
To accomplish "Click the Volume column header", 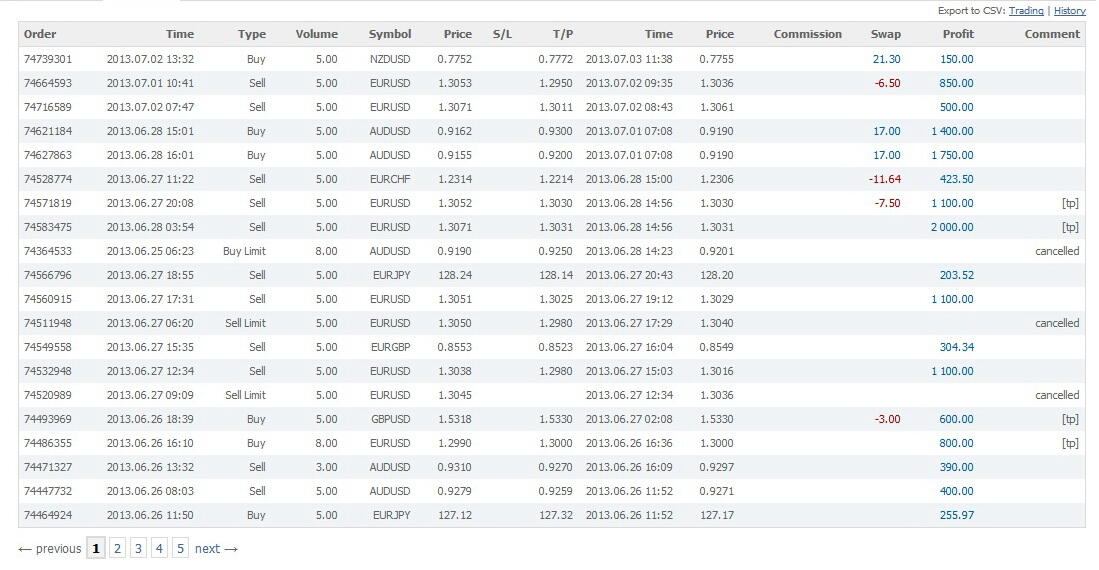I will point(316,34).
